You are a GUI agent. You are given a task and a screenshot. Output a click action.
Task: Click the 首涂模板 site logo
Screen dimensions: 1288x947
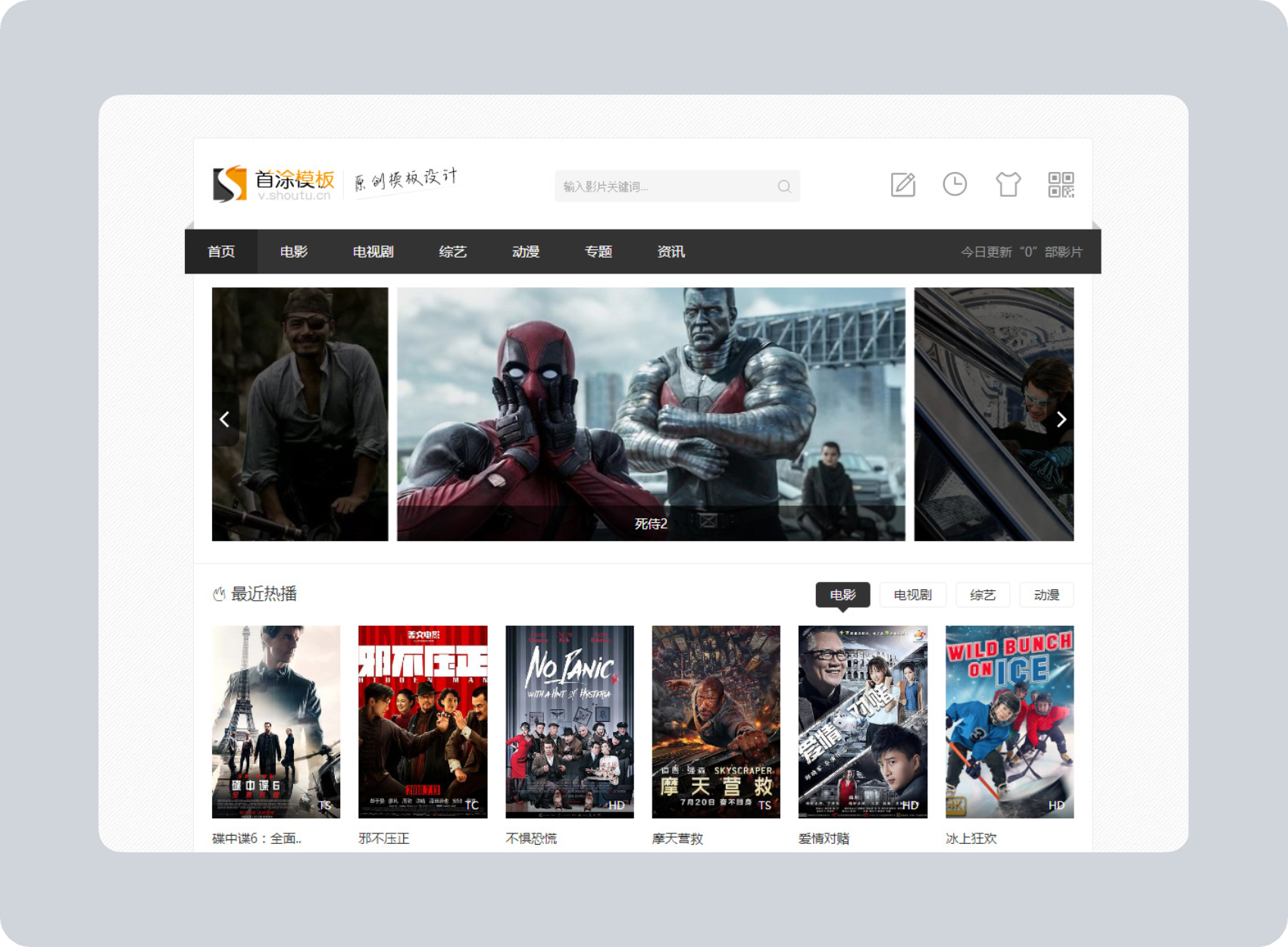click(x=273, y=184)
